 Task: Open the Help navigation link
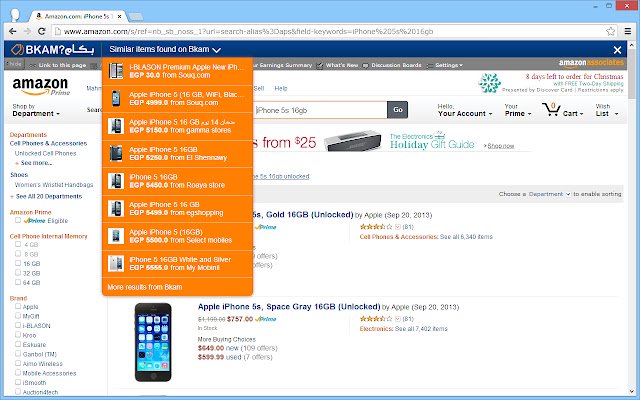point(281,88)
